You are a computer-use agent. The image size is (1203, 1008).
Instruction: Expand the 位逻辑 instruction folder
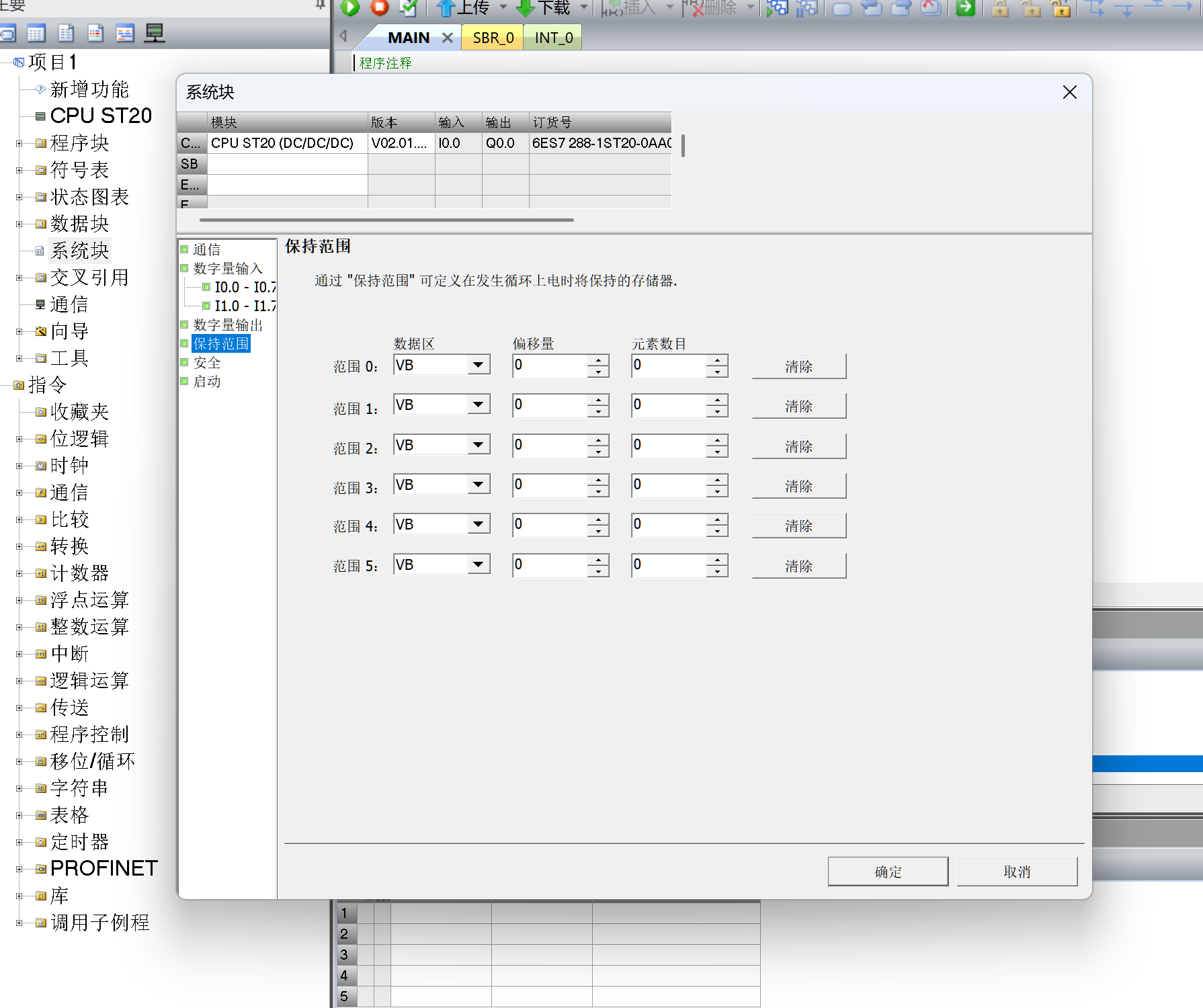coord(19,439)
